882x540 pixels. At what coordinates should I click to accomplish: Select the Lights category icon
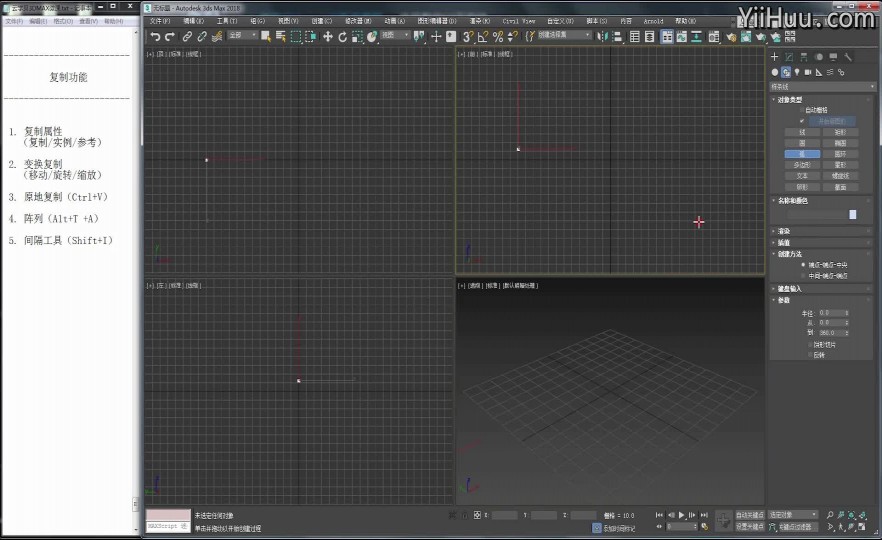(x=797, y=72)
